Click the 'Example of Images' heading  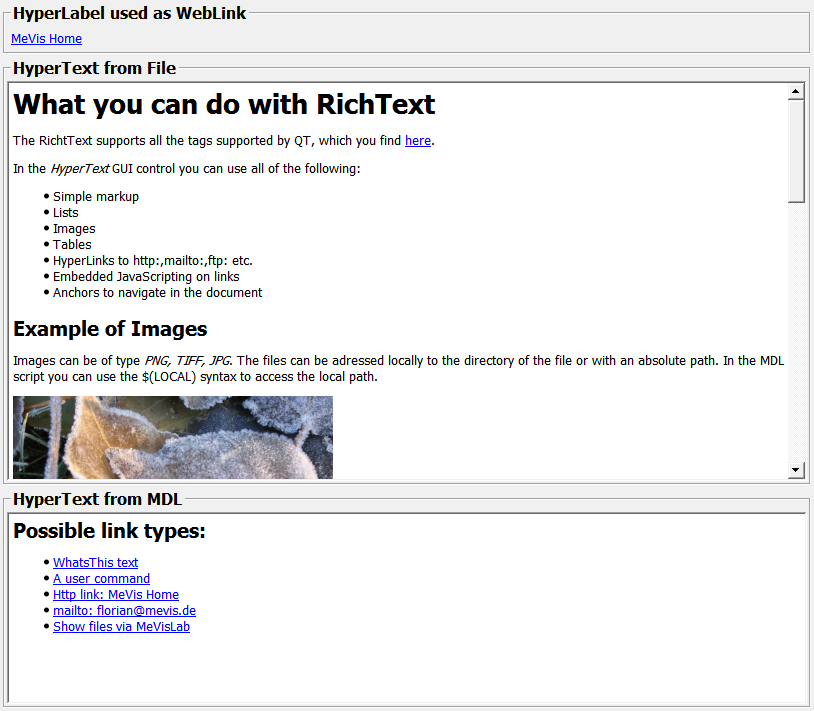(110, 329)
